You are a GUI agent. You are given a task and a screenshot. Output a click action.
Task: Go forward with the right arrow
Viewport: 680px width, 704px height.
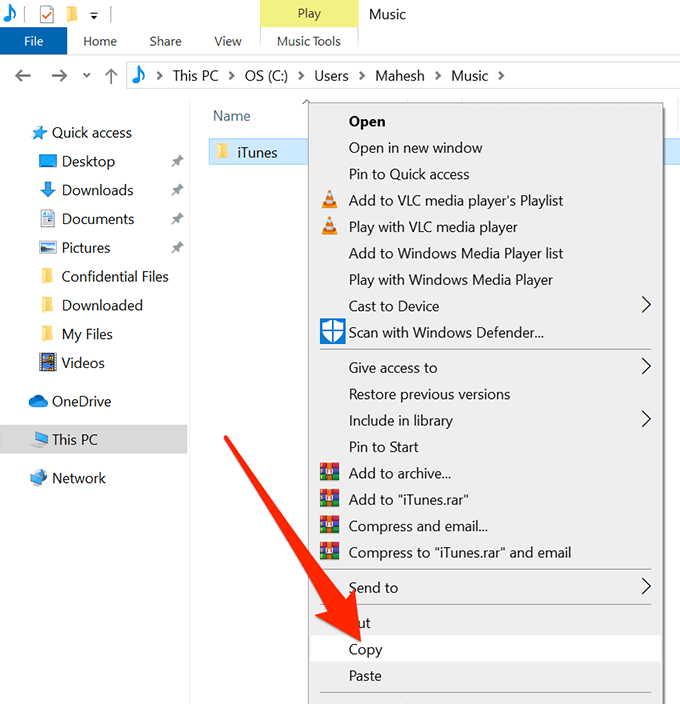click(x=59, y=75)
